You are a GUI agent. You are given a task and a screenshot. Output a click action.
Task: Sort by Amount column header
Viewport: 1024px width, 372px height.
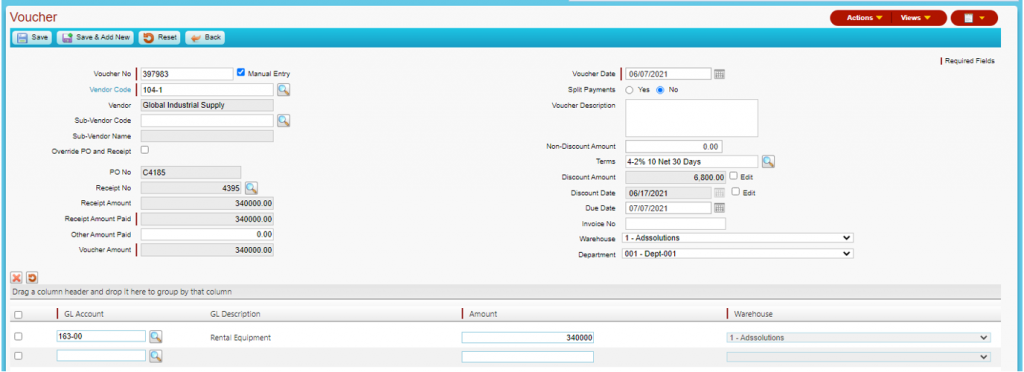pyautogui.click(x=483, y=314)
